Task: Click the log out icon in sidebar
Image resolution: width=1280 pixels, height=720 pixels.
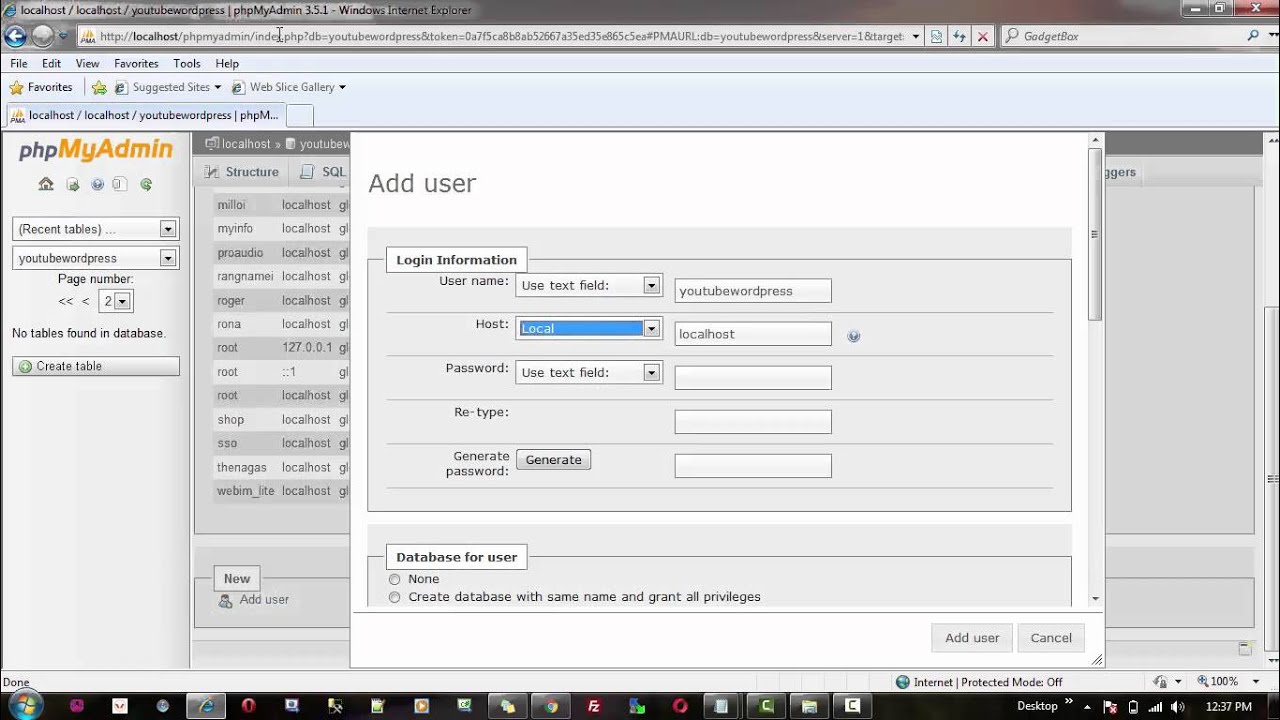Action: [73, 184]
